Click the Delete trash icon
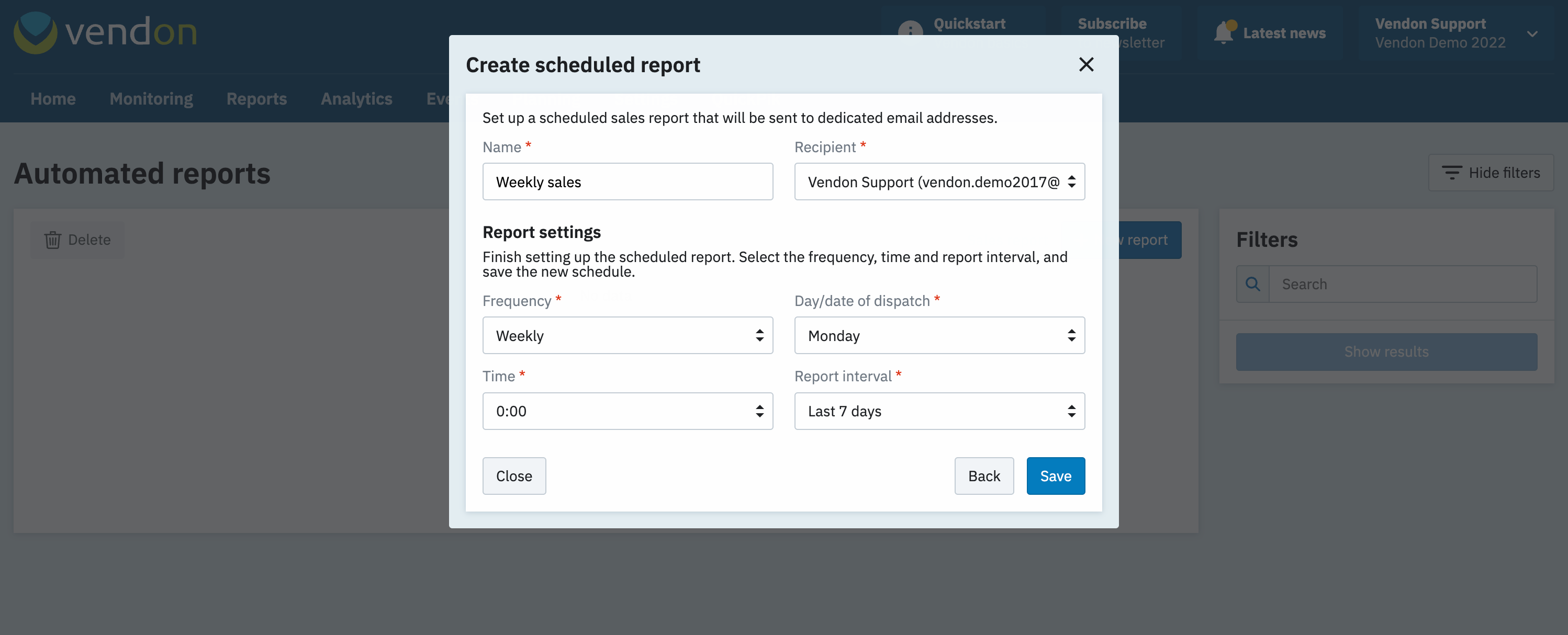 pyautogui.click(x=53, y=240)
